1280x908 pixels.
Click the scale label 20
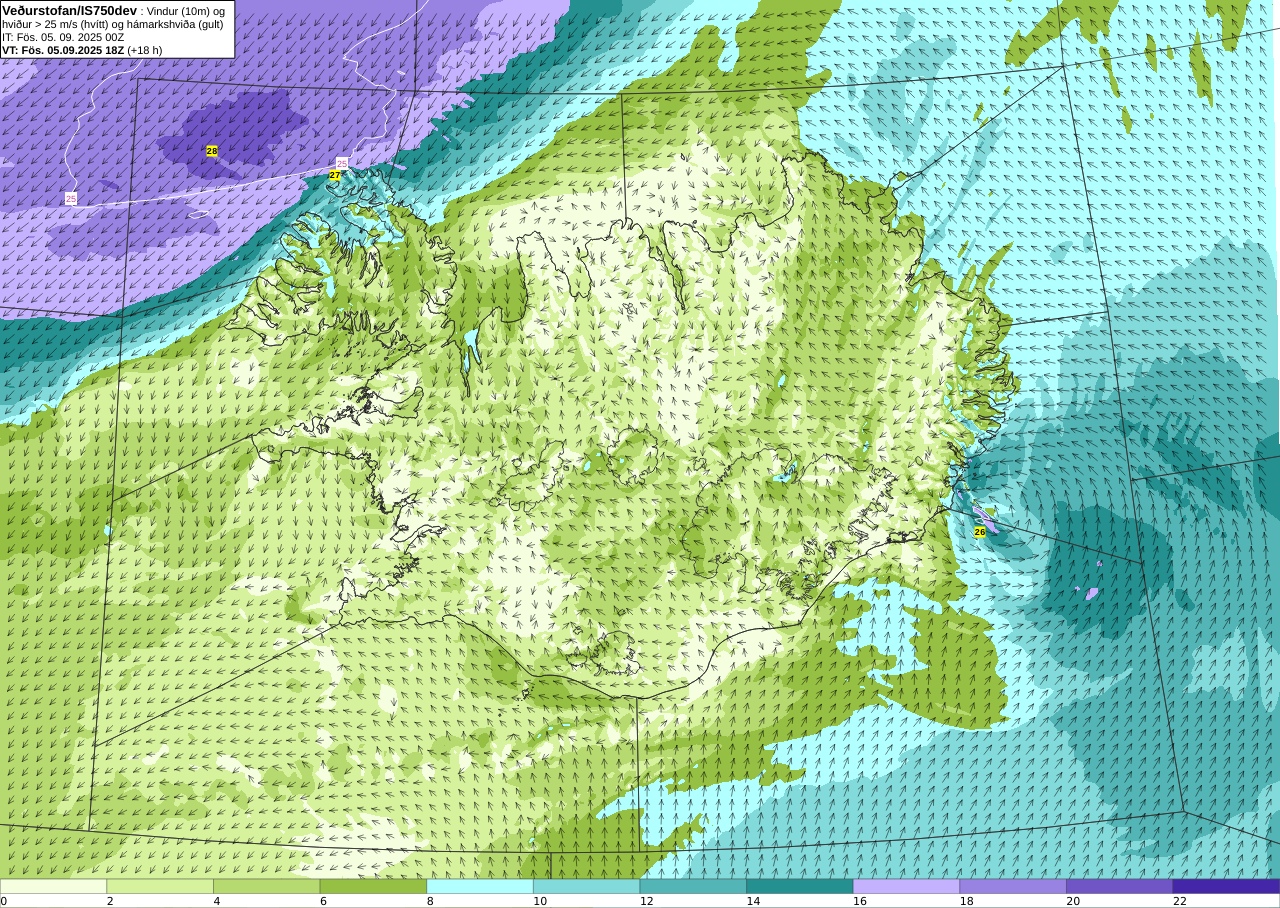click(1073, 901)
